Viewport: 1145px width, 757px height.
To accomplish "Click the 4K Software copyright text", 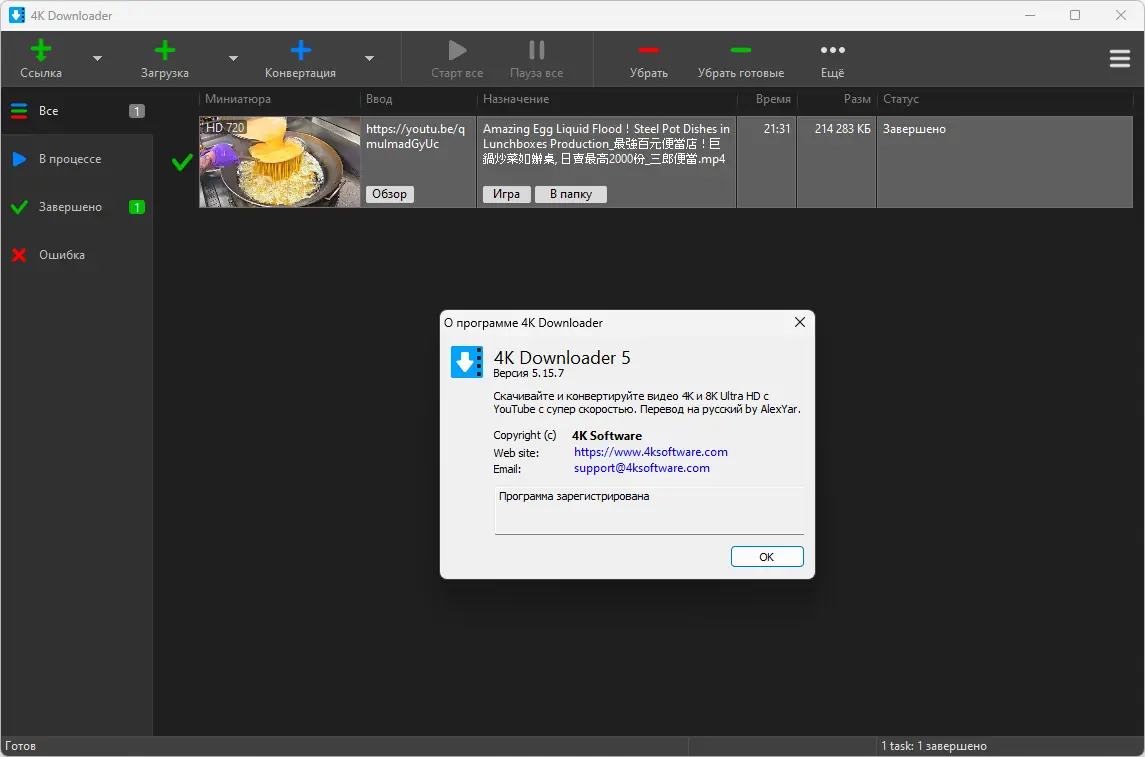I will pos(607,436).
